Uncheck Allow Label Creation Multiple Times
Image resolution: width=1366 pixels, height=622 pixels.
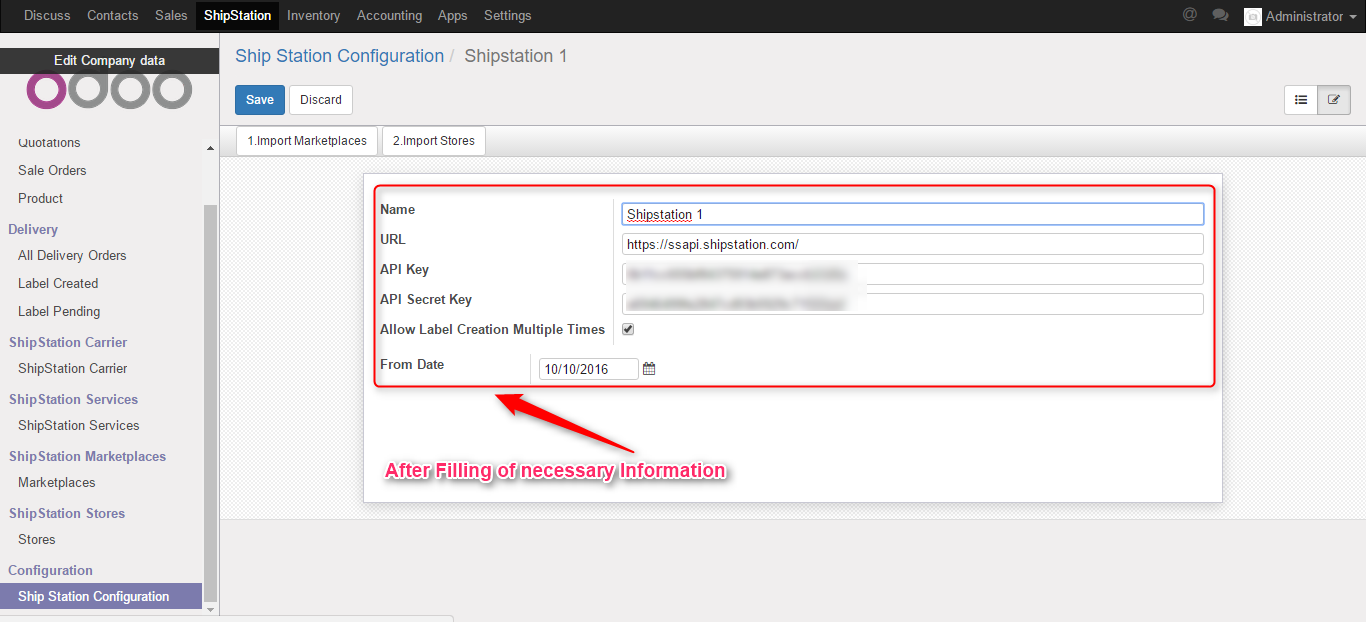point(628,329)
